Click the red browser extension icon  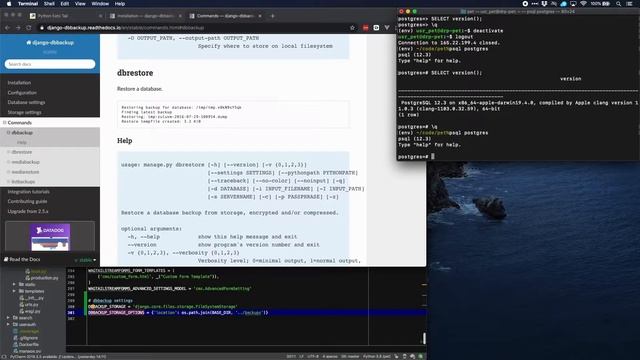pyautogui.click(x=365, y=28)
